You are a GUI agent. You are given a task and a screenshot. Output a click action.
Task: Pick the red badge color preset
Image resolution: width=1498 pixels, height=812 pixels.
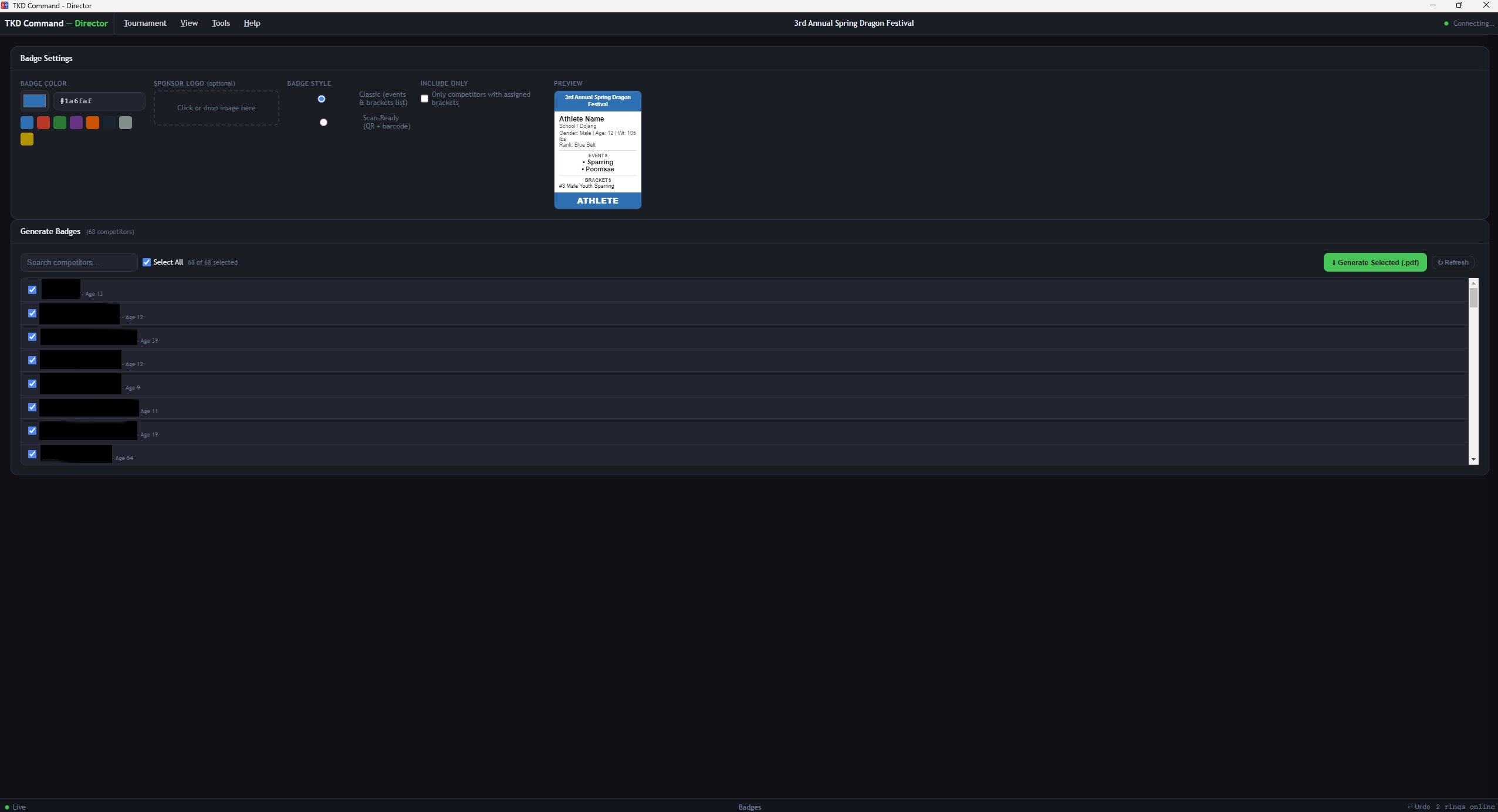[x=43, y=123]
